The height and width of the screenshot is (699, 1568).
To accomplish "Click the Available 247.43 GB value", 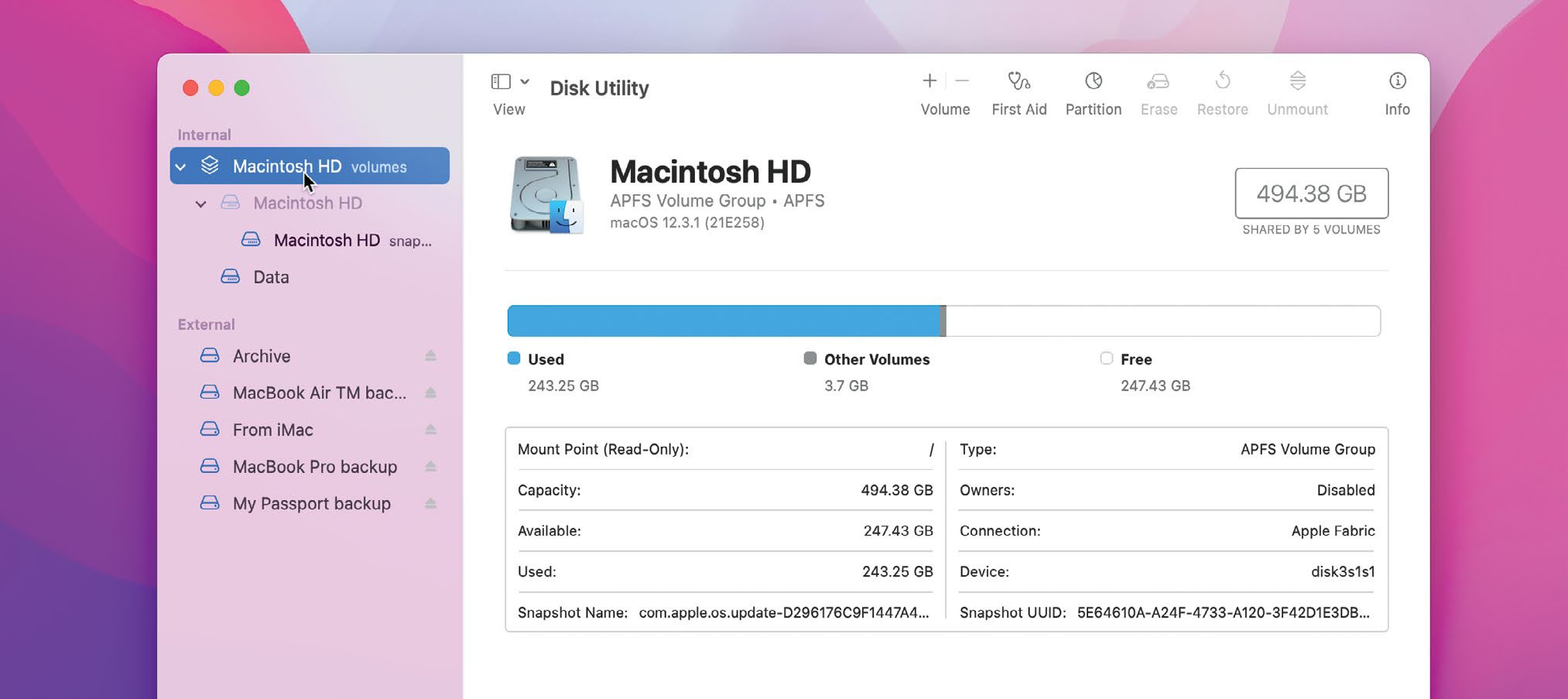I will coord(898,531).
